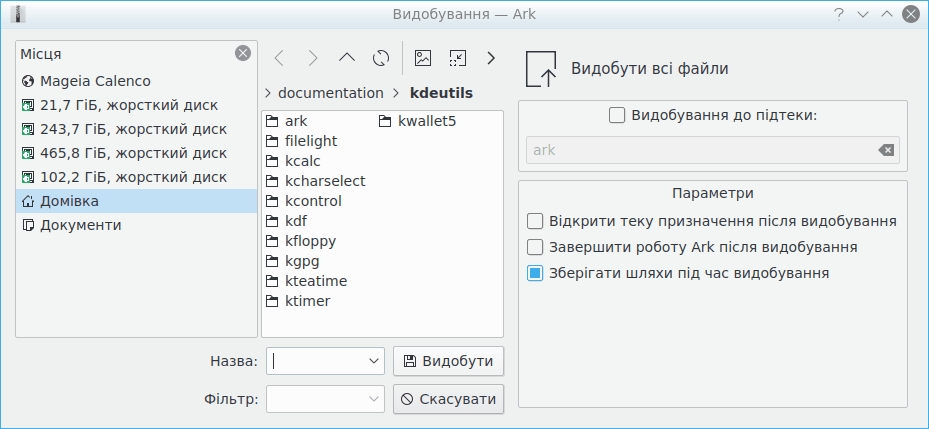The image size is (929, 429).
Task: Open the Фільтр dropdown list
Action: pyautogui.click(x=375, y=400)
